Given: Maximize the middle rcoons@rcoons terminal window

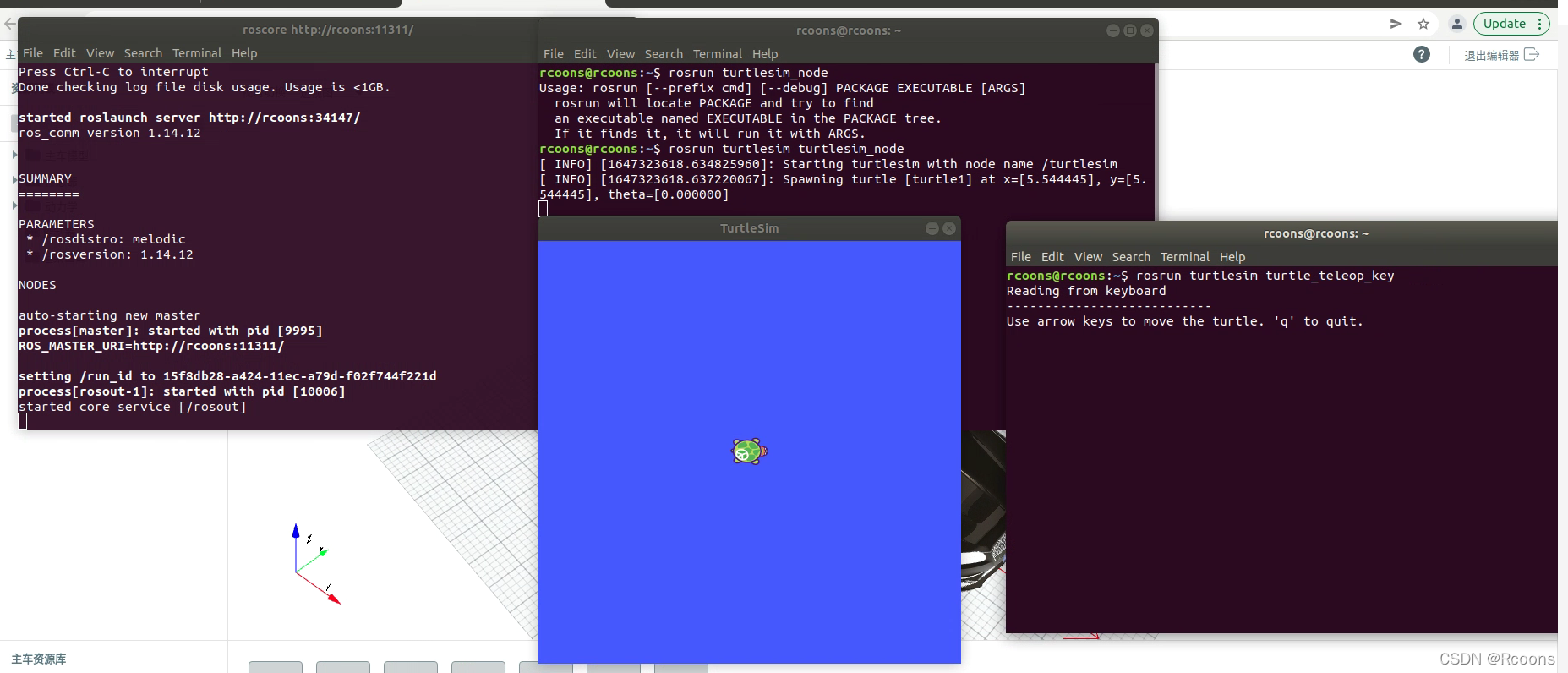Looking at the screenshot, I should click(x=1130, y=30).
